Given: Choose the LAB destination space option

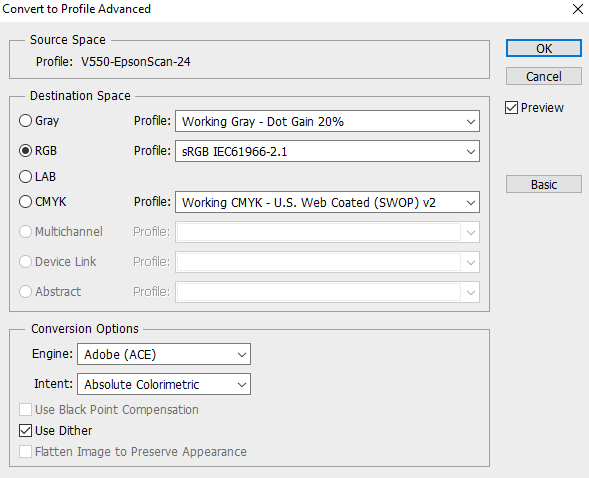Looking at the screenshot, I should (x=25, y=176).
